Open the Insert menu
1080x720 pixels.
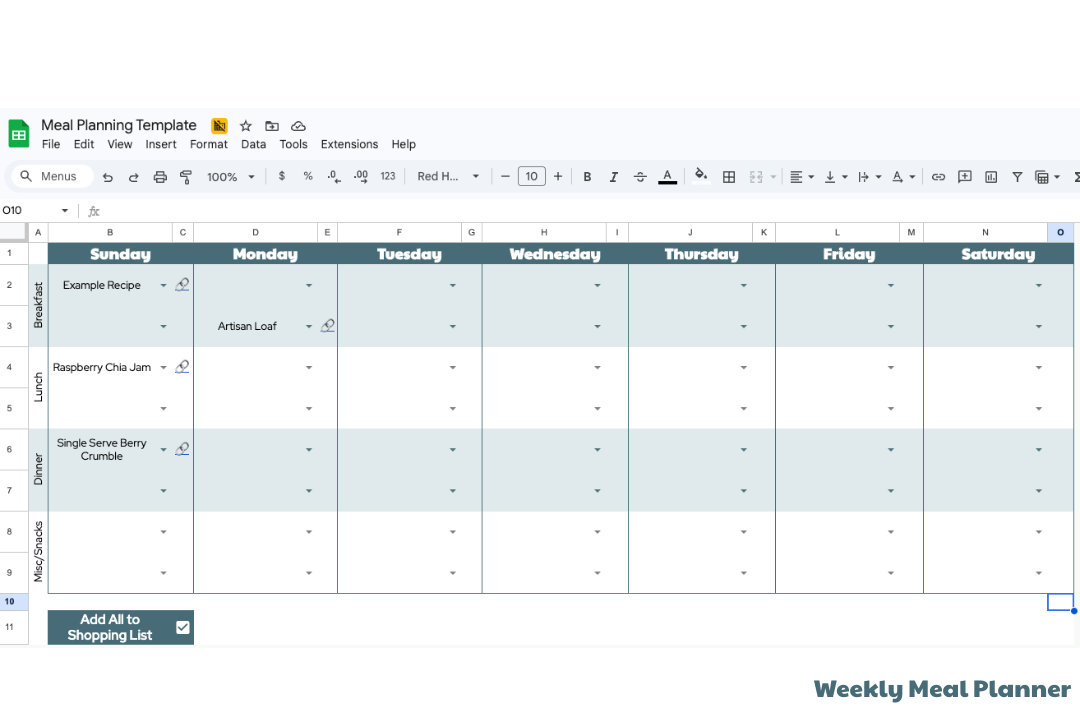click(160, 144)
